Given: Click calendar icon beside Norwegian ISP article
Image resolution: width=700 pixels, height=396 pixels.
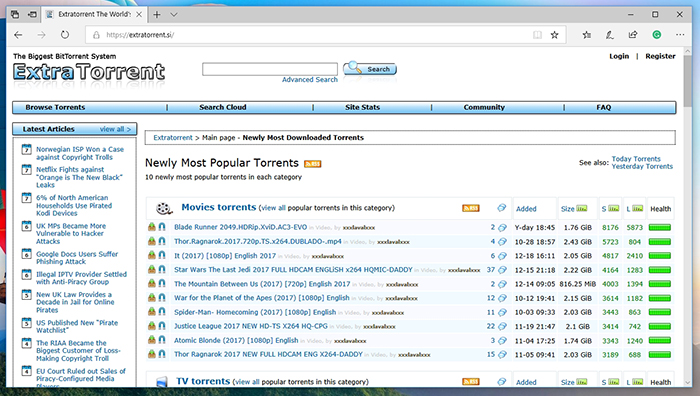Looking at the screenshot, I should 27,149.
